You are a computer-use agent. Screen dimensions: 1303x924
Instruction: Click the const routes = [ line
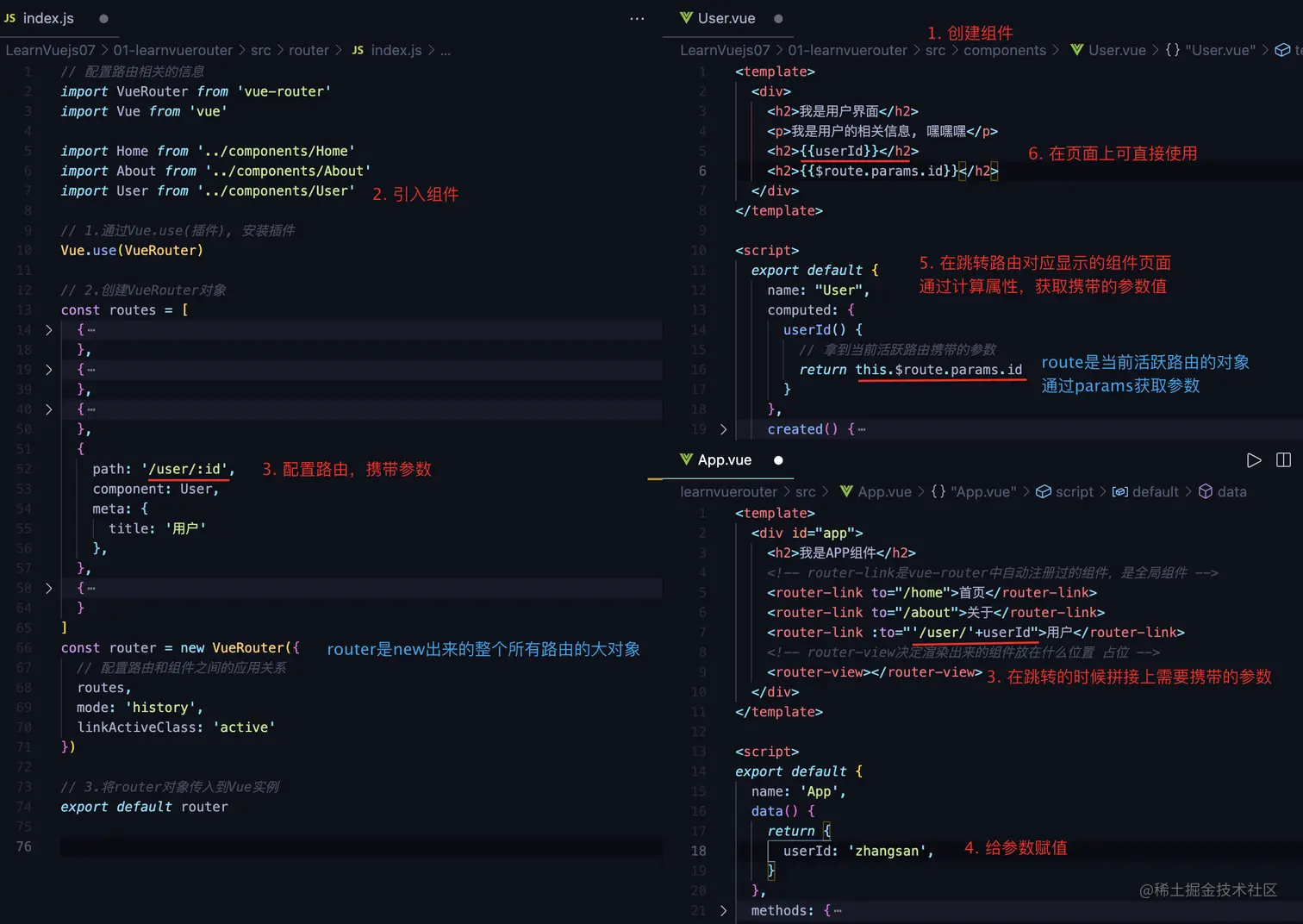point(124,310)
